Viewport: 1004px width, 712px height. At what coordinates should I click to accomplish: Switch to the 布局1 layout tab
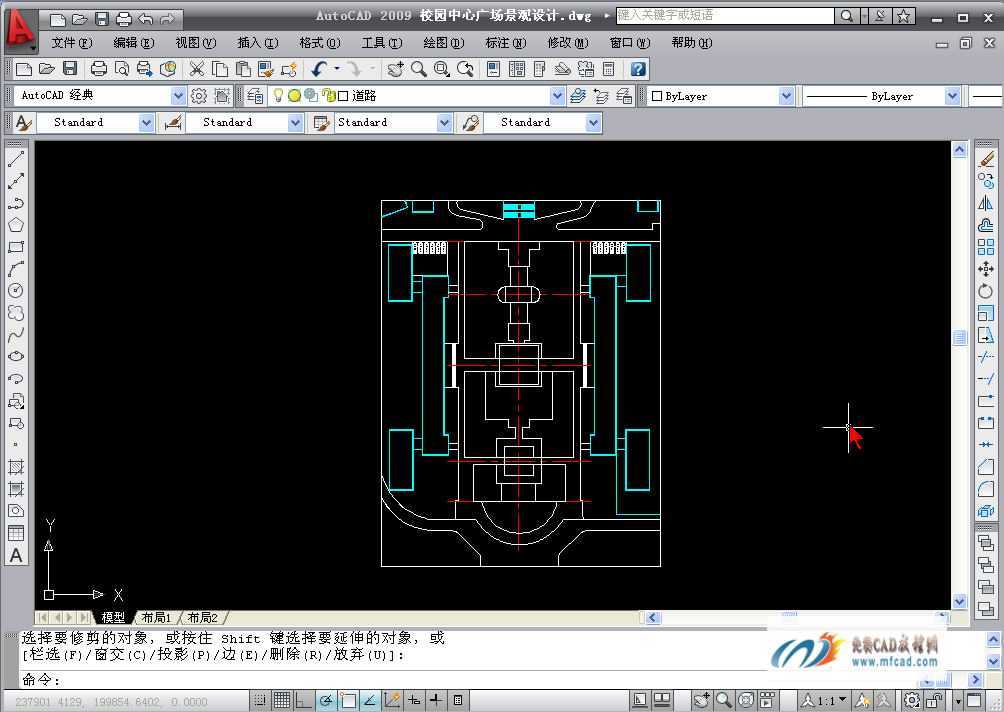(156, 618)
